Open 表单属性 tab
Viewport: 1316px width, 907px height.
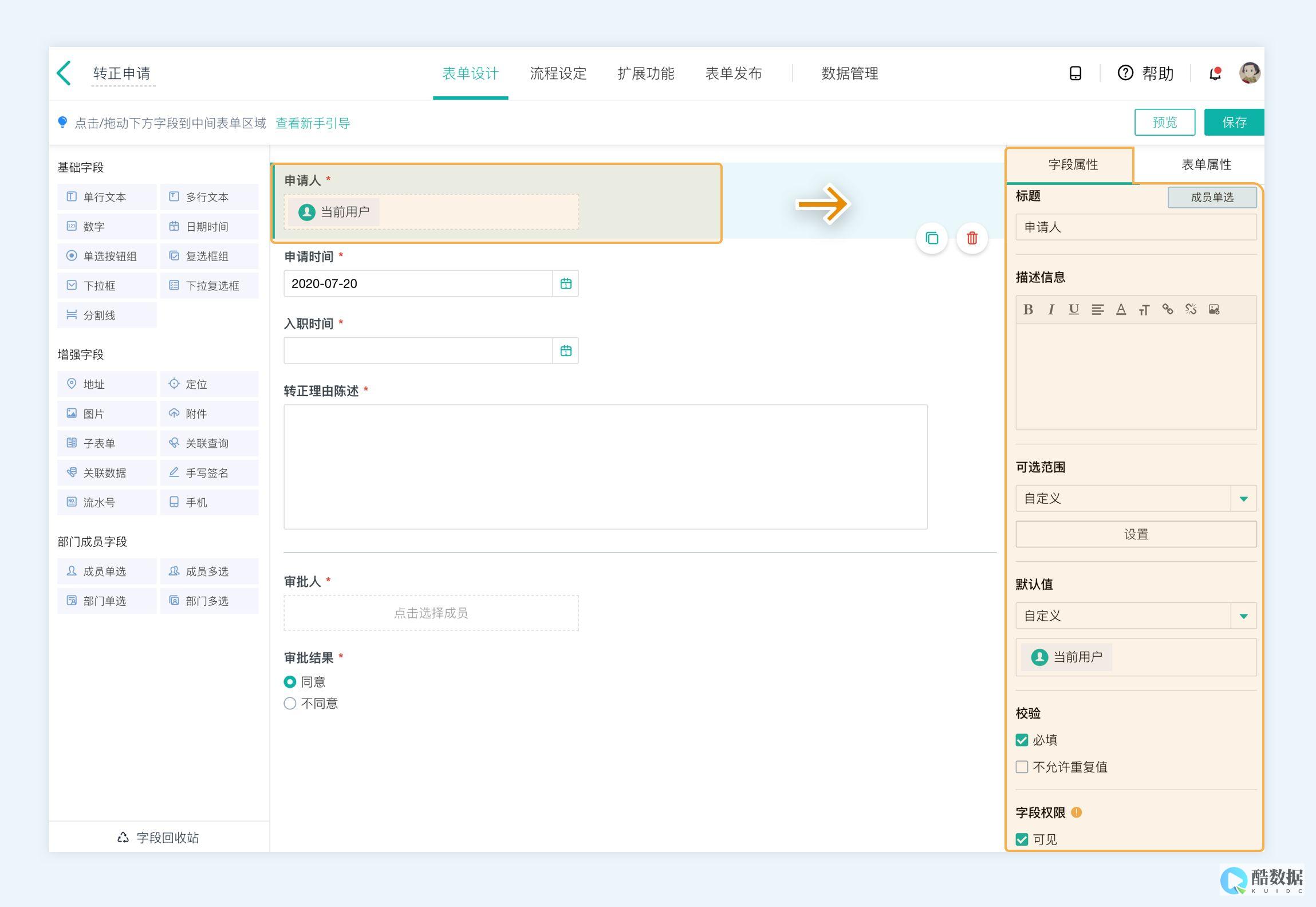tap(1205, 165)
